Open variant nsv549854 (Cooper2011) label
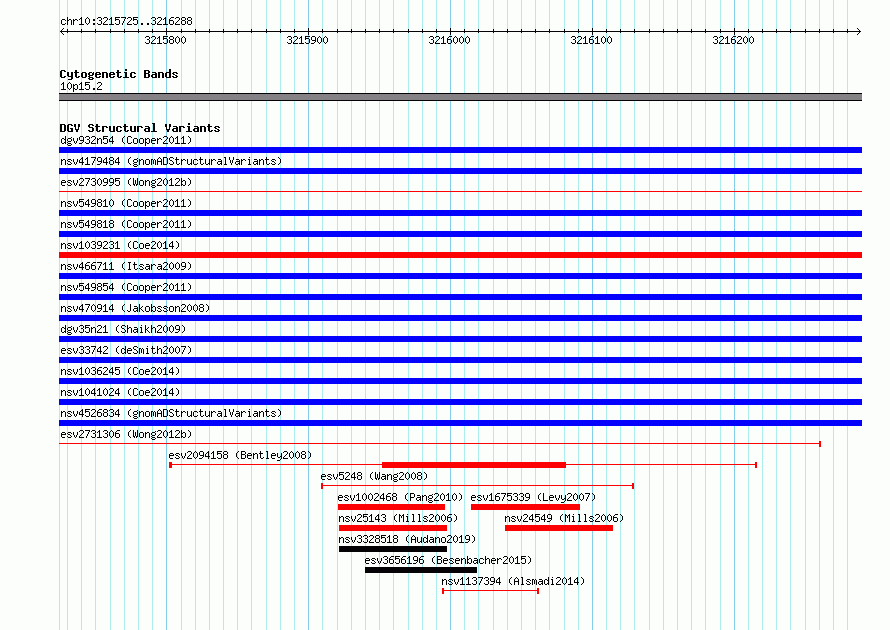The image size is (890, 630). click(x=126, y=287)
